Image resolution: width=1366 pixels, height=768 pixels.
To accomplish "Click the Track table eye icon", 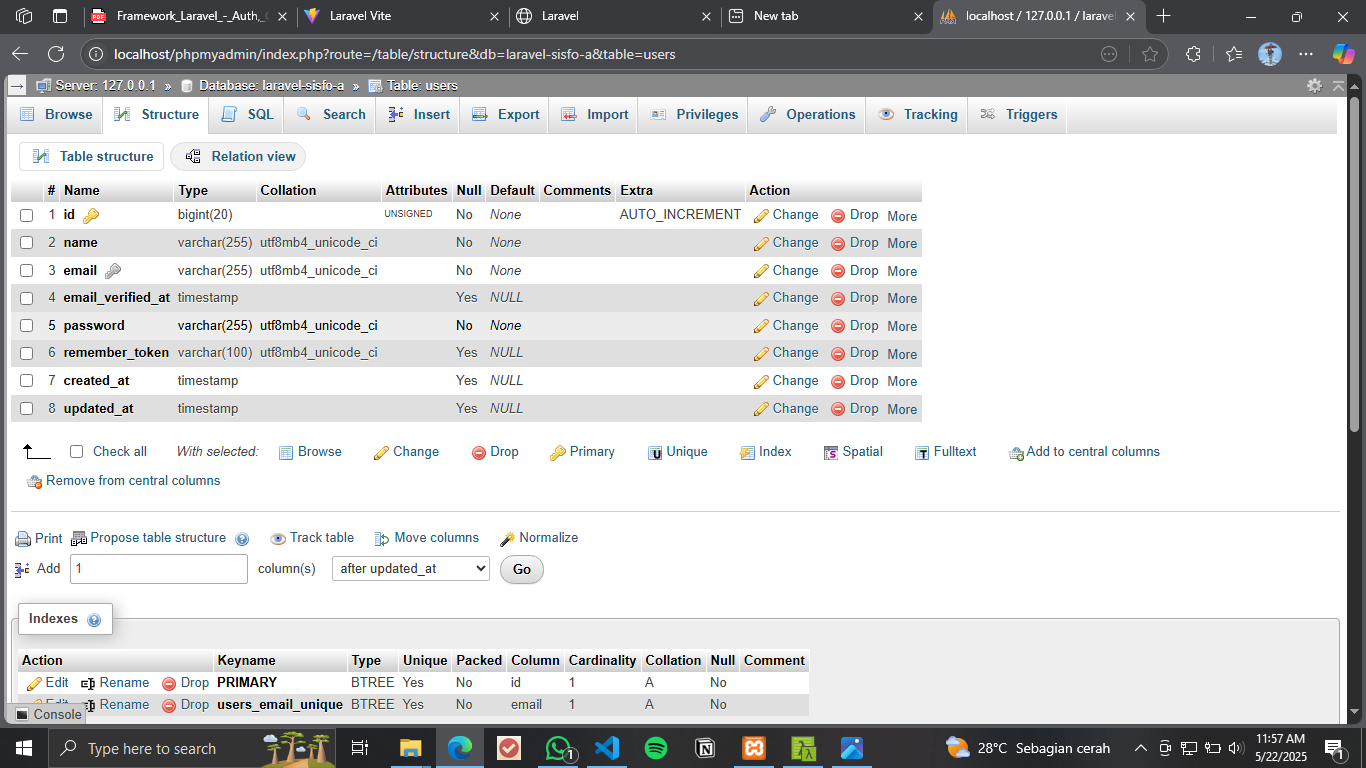I will (x=278, y=539).
